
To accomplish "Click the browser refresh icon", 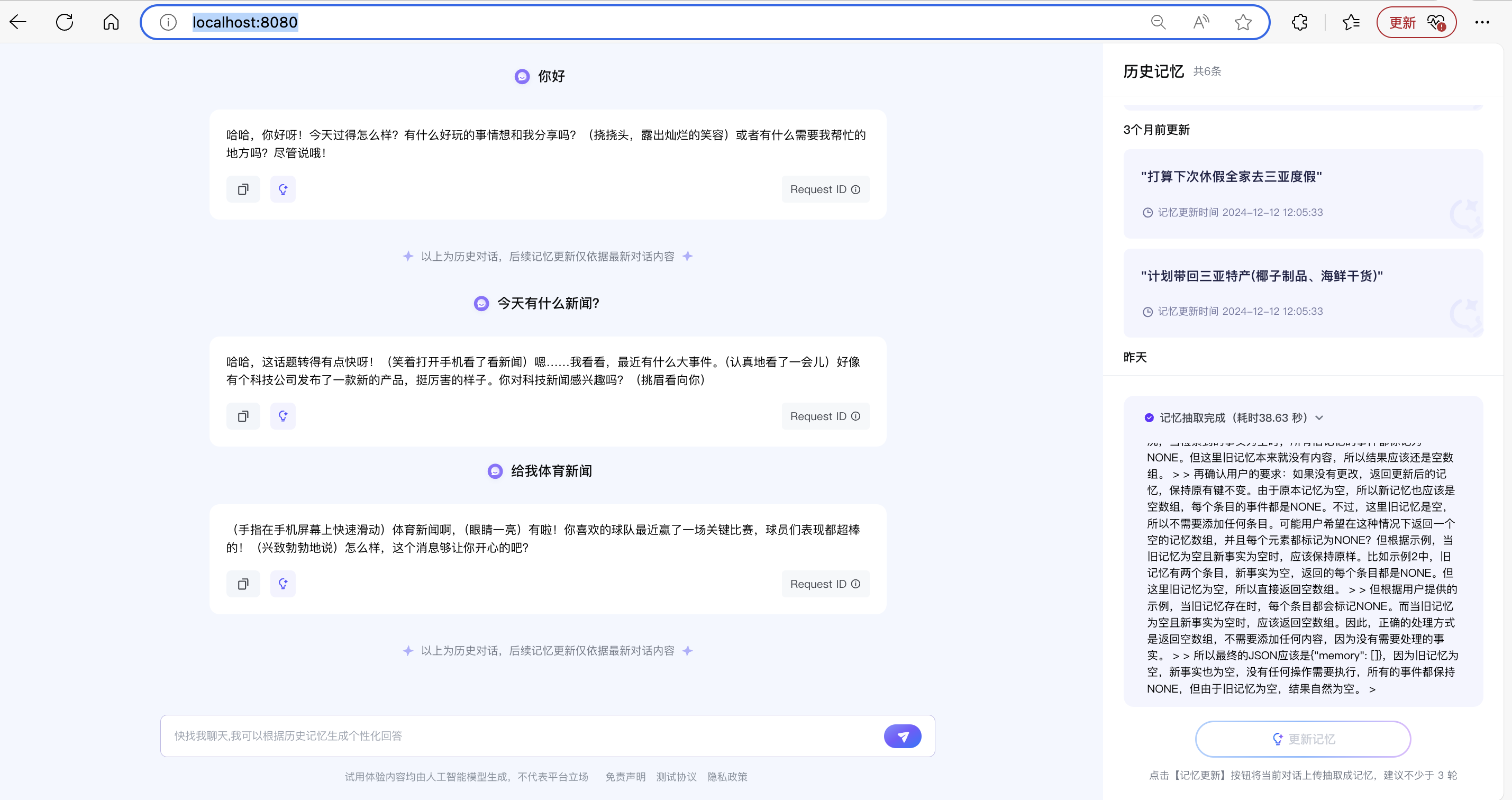I will click(x=65, y=22).
